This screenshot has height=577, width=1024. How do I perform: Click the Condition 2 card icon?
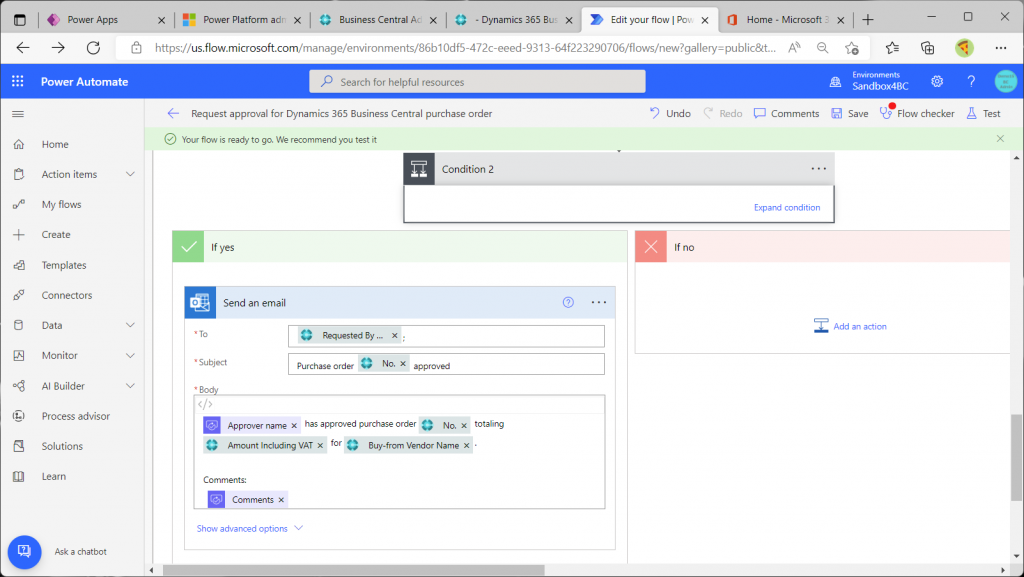419,169
